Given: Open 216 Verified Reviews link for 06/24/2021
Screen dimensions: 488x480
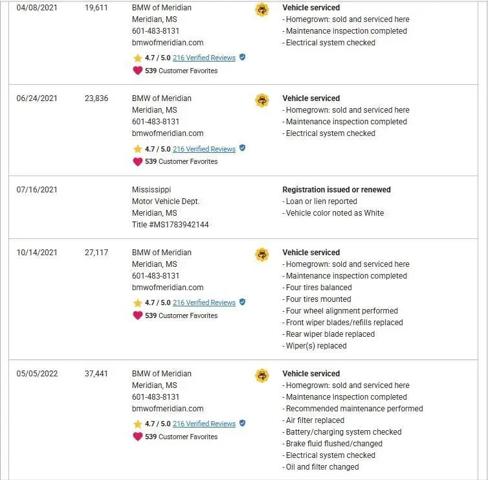Looking at the screenshot, I should 204,149.
